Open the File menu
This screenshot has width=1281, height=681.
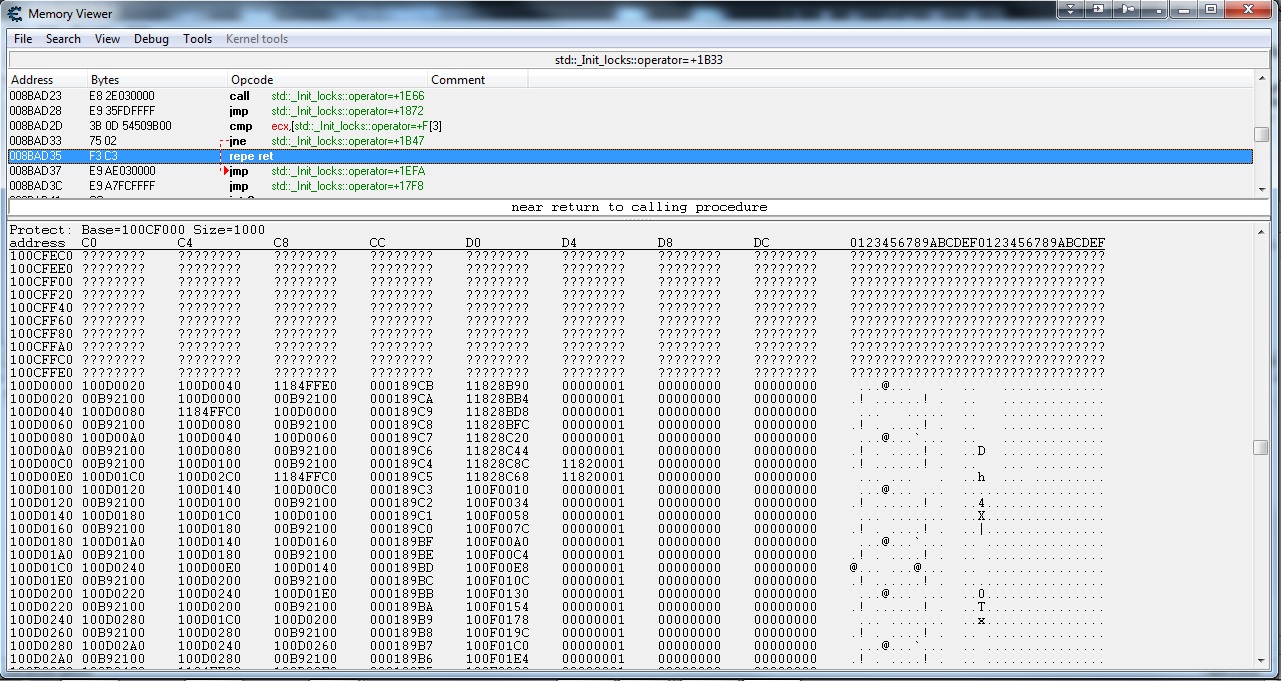[x=23, y=39]
